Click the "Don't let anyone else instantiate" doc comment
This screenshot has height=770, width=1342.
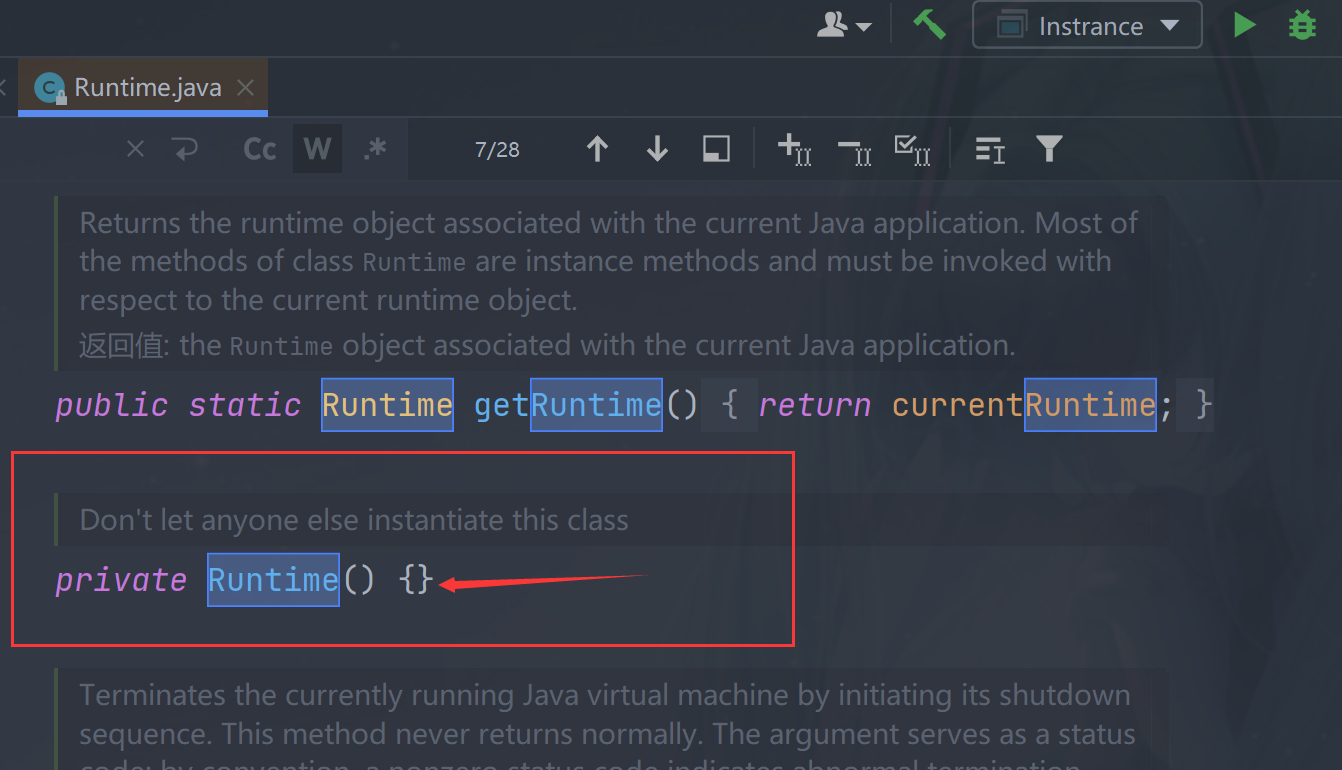click(x=354, y=520)
